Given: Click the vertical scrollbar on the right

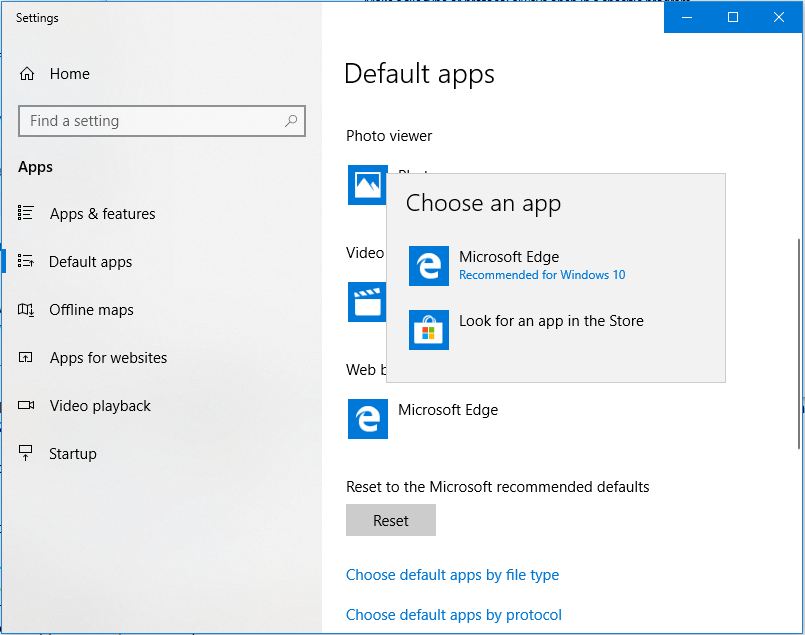Looking at the screenshot, I should 798,340.
